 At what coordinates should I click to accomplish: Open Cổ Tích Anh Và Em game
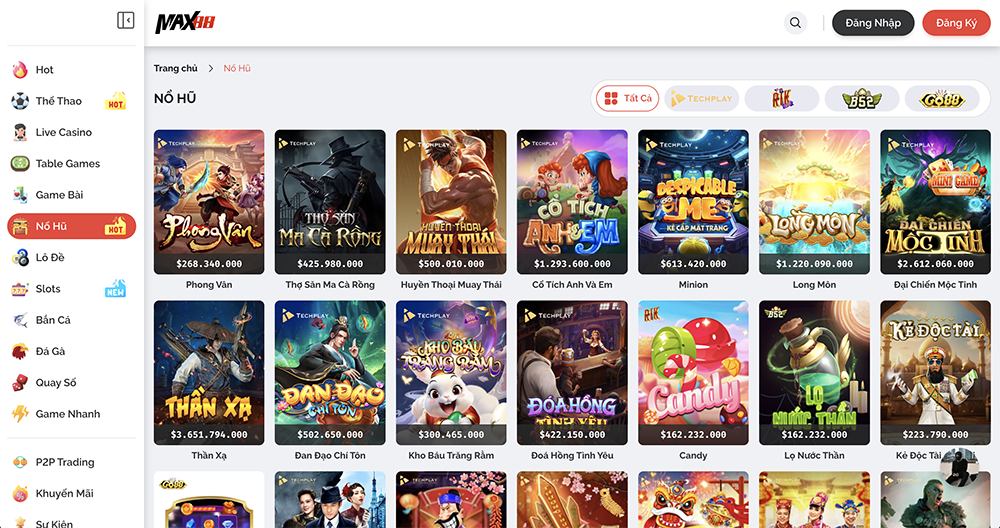[x=572, y=202]
